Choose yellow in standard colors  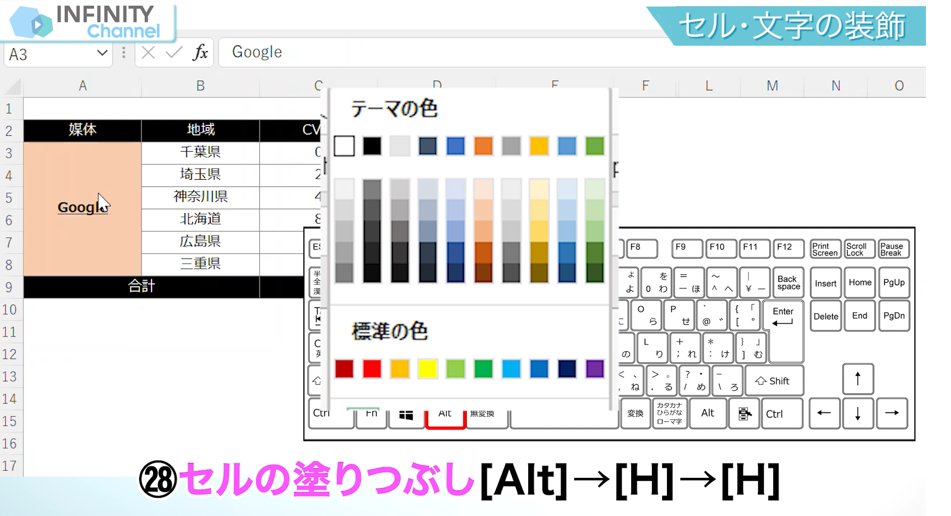pos(428,369)
